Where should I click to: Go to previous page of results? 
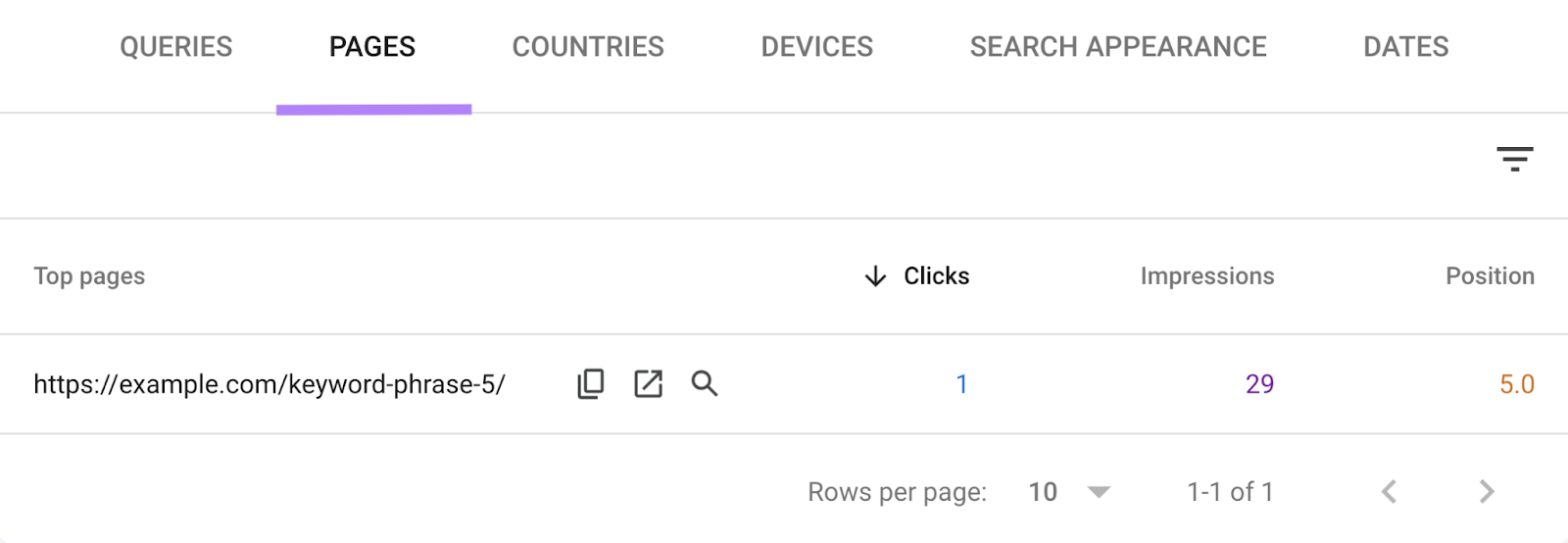[x=1389, y=491]
